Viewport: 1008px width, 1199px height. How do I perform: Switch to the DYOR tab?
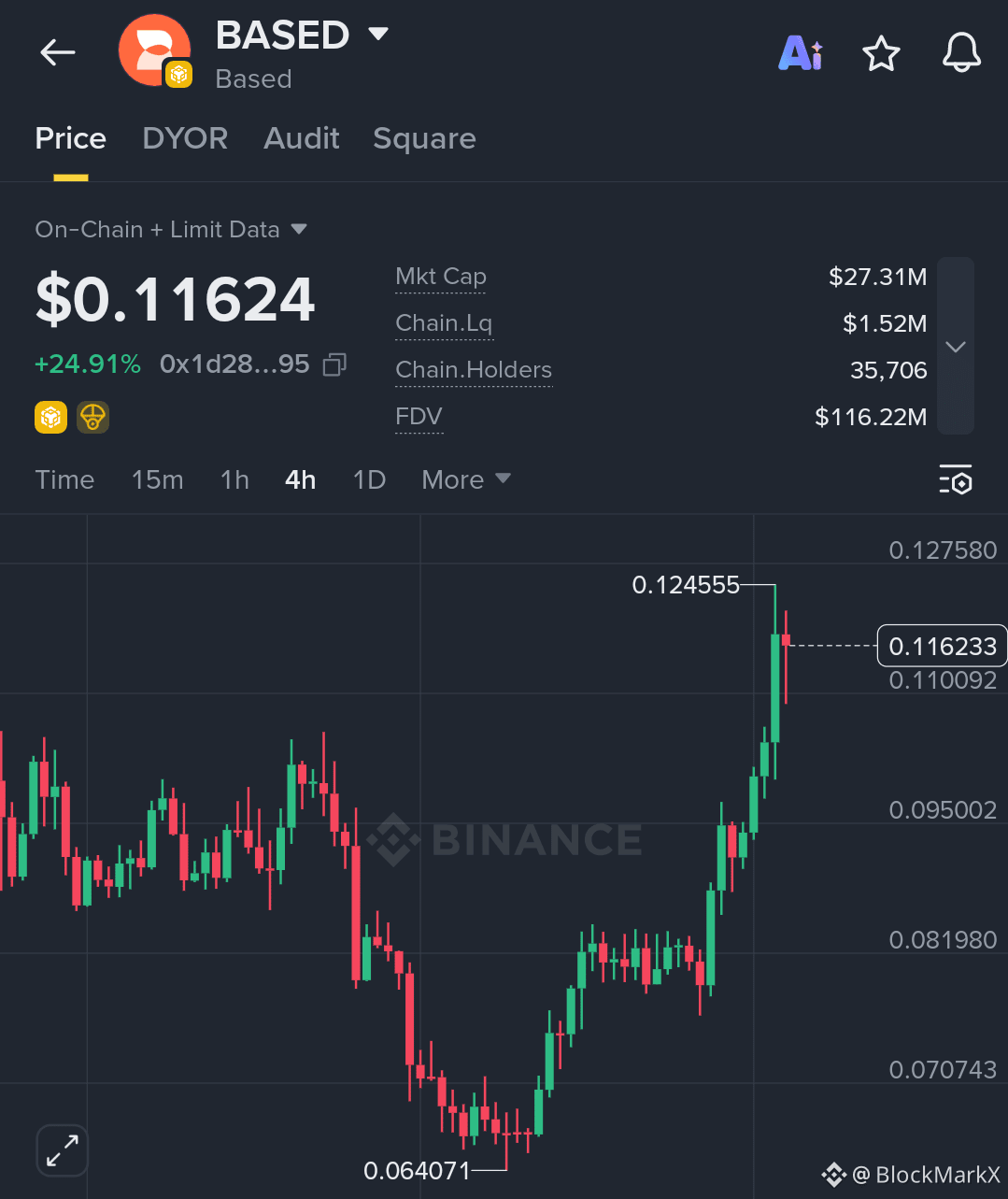(x=185, y=138)
